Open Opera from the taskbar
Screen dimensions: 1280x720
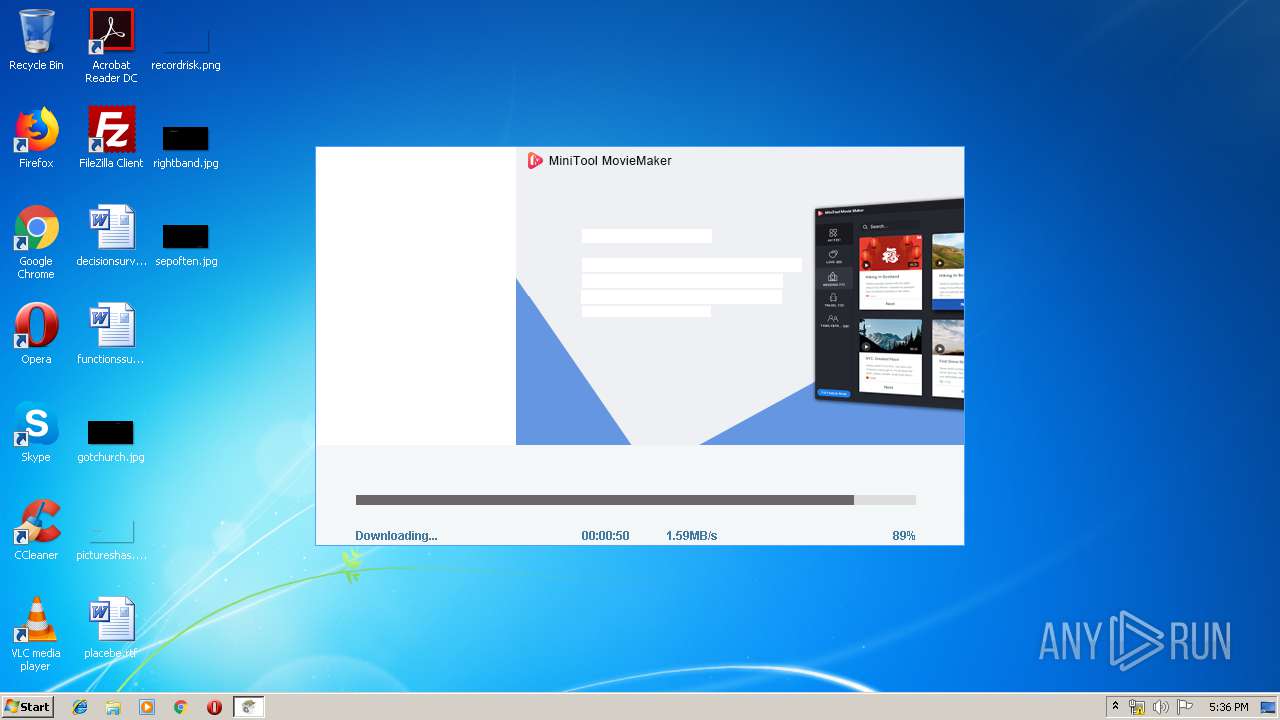pos(214,707)
